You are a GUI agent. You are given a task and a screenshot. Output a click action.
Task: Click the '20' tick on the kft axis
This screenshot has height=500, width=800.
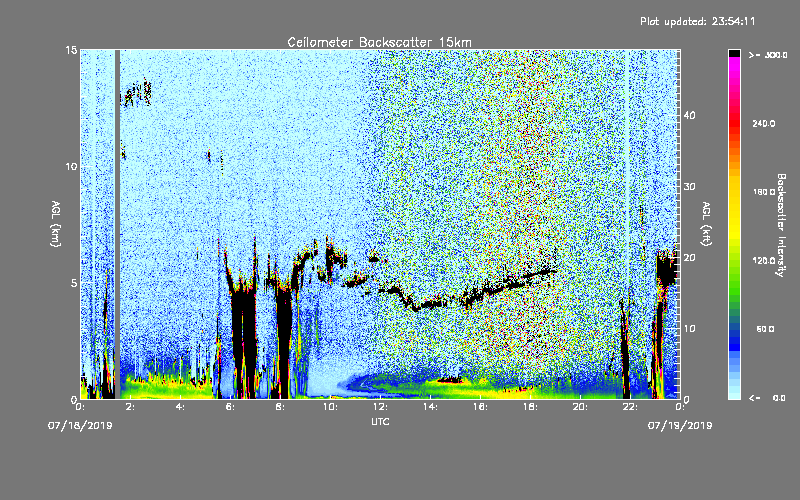pyautogui.click(x=689, y=258)
